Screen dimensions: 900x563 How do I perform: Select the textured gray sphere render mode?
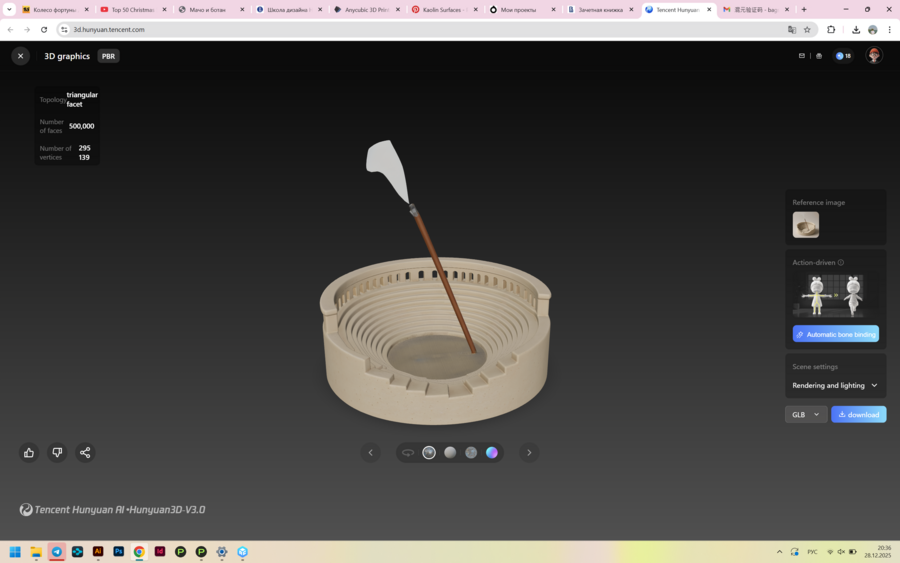tap(471, 453)
